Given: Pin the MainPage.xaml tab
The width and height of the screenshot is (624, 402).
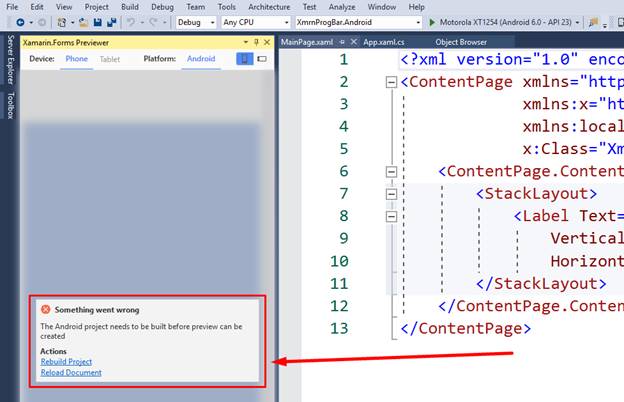Looking at the screenshot, I should tap(342, 42).
